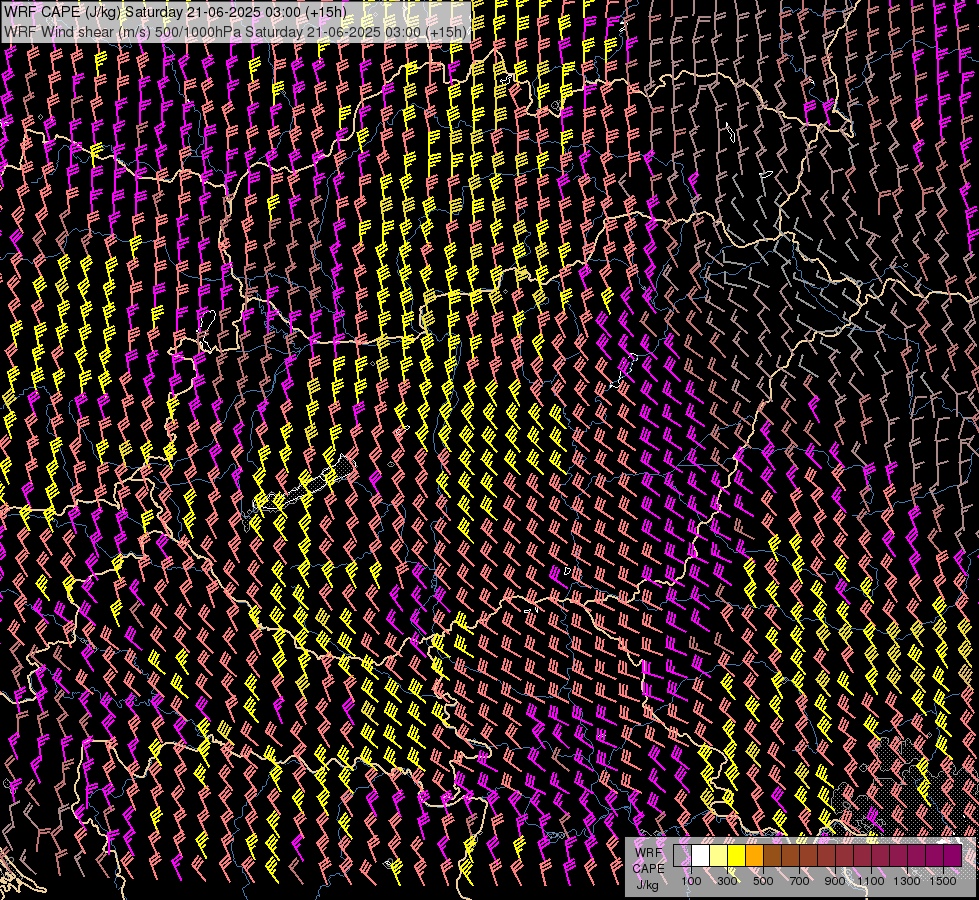Click the bright yellow CAPE legend swatch
This screenshot has width=979, height=900.
(x=737, y=856)
